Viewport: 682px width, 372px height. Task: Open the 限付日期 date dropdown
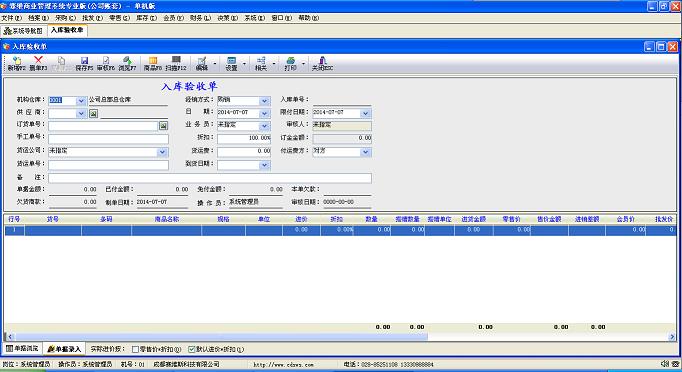(x=365, y=114)
